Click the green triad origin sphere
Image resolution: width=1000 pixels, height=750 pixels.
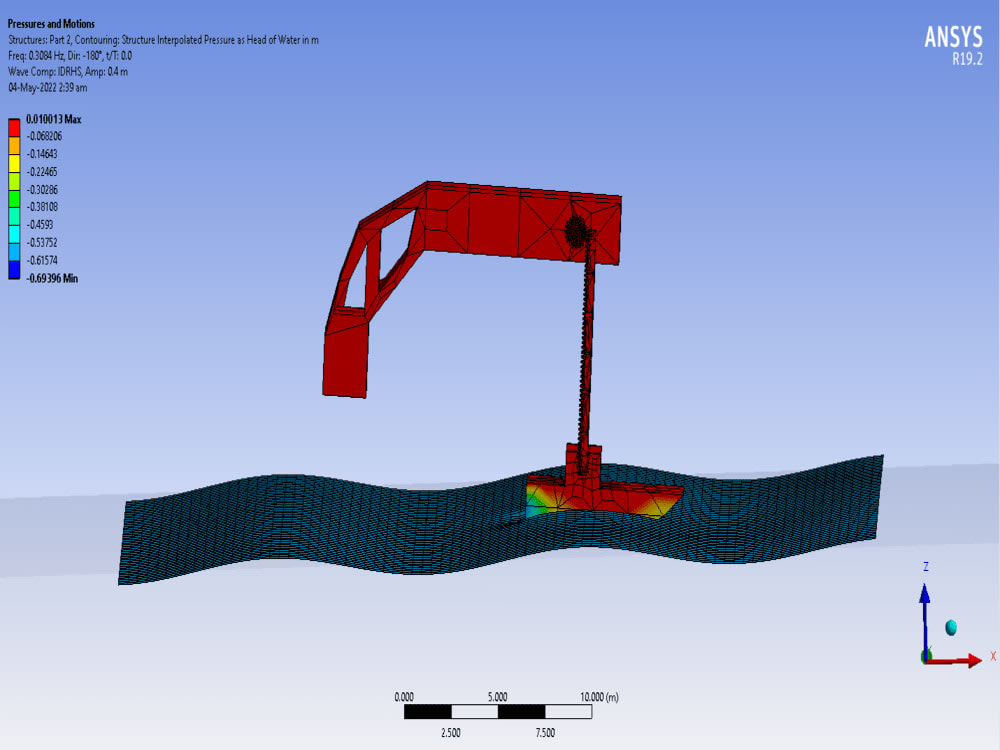925,654
